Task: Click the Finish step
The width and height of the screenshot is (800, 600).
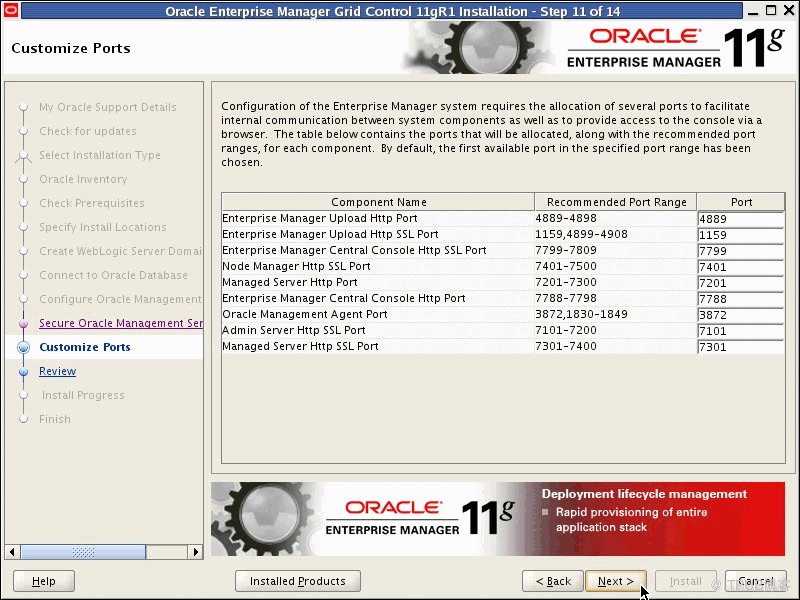Action: coord(55,419)
